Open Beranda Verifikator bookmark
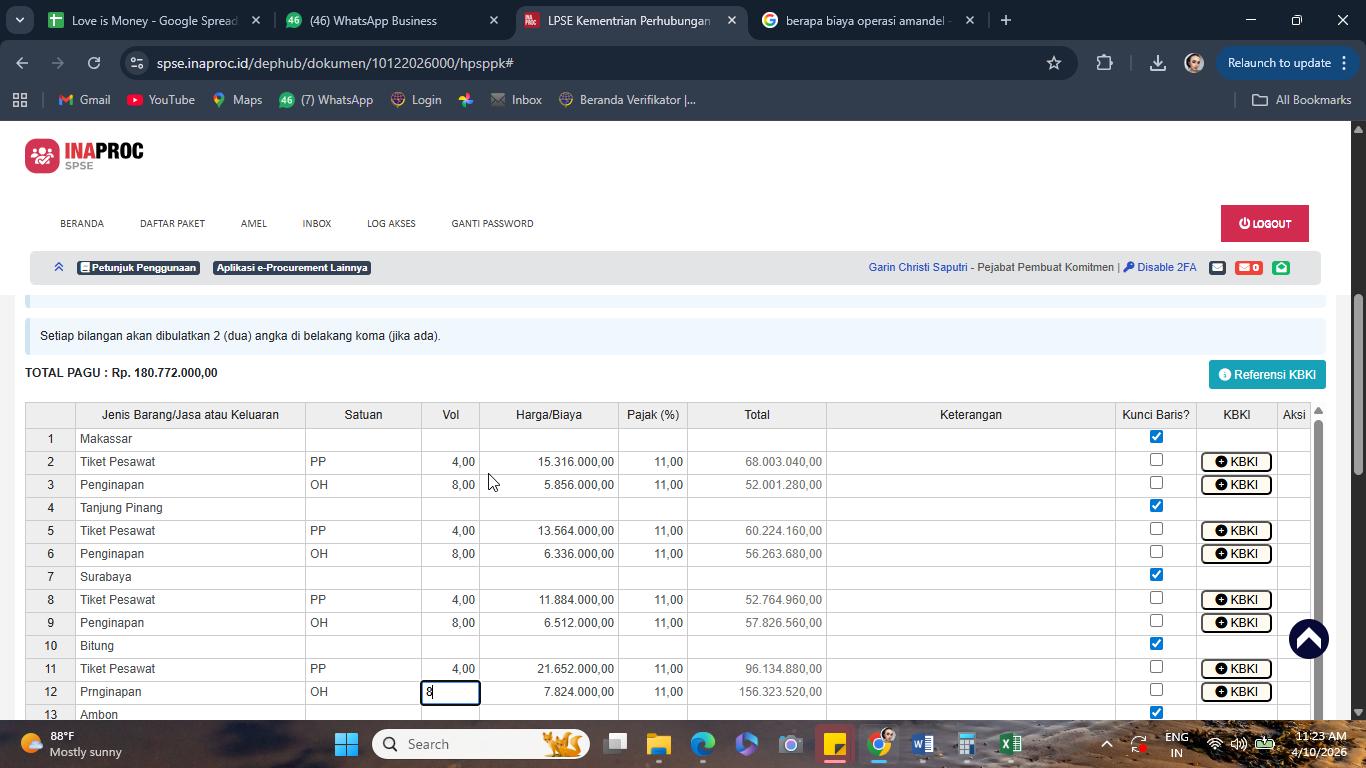Image resolution: width=1366 pixels, height=768 pixels. (627, 100)
